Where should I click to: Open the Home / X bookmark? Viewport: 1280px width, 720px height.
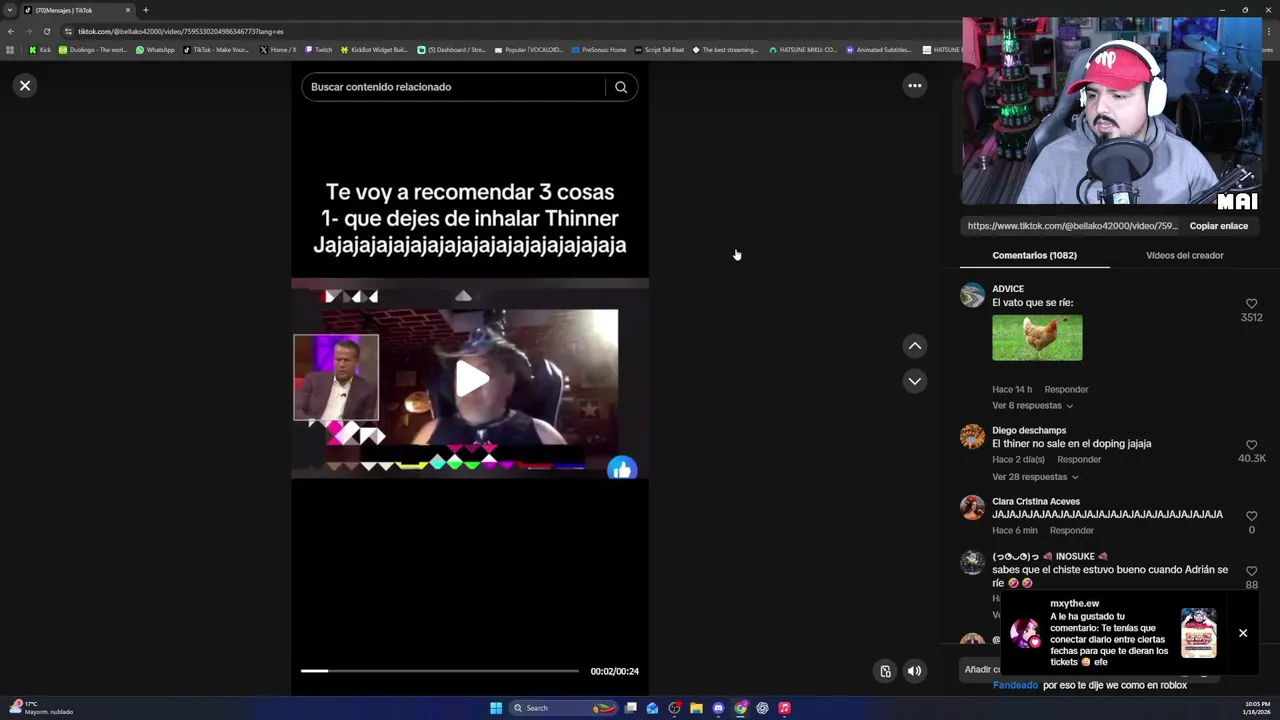tap(278, 50)
